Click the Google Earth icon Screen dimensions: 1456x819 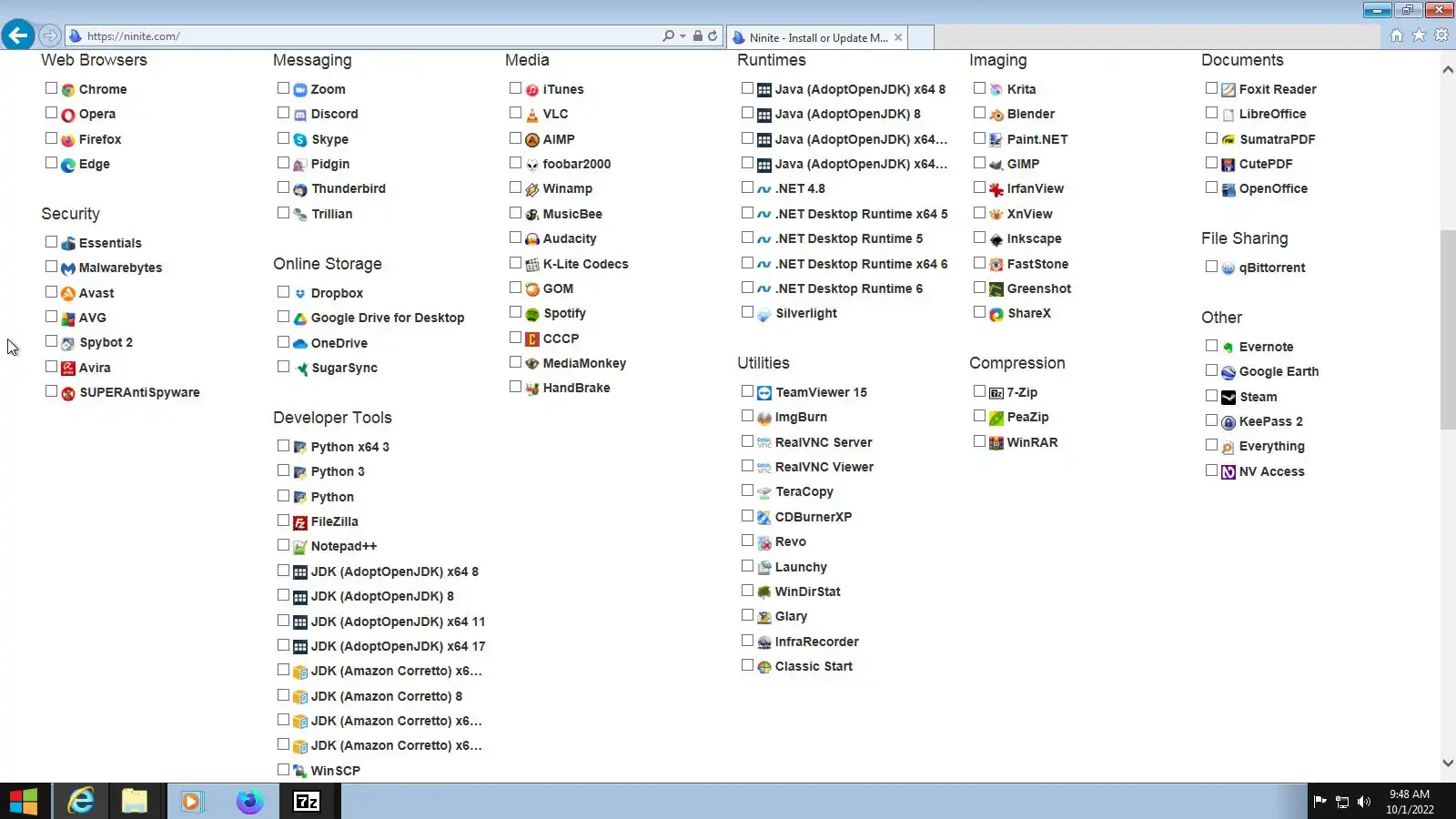[1228, 372]
